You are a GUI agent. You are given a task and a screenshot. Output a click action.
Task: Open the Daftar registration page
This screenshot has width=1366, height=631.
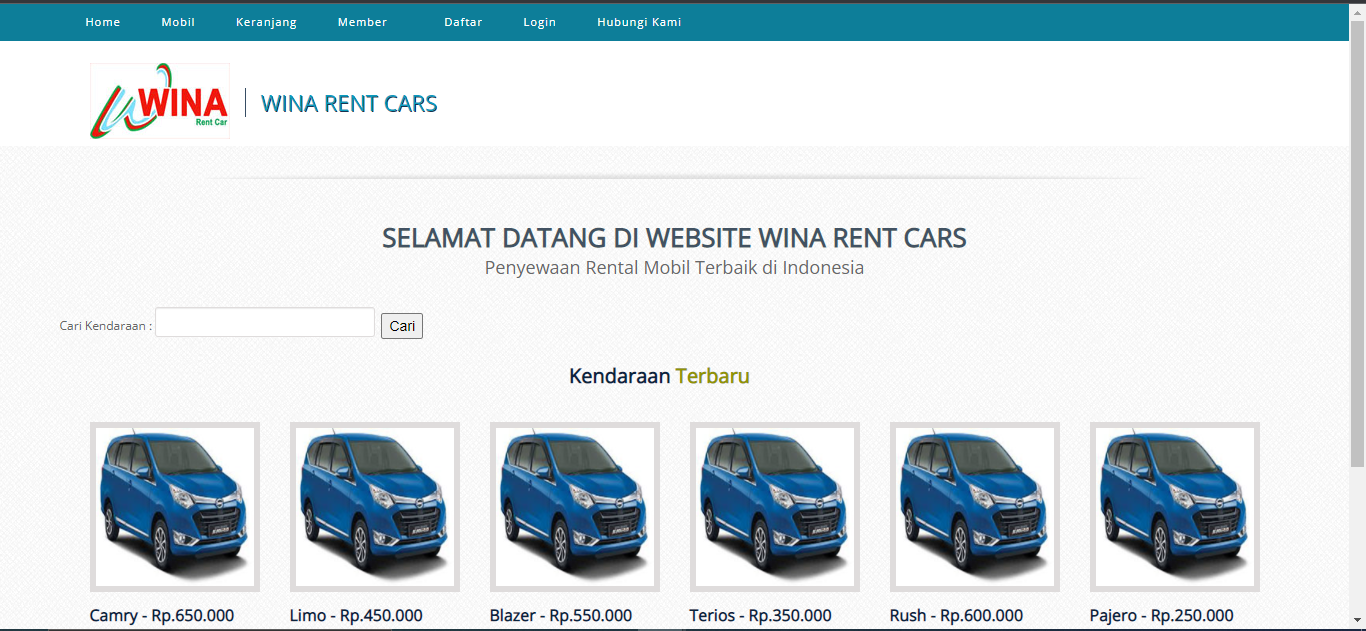[x=463, y=22]
